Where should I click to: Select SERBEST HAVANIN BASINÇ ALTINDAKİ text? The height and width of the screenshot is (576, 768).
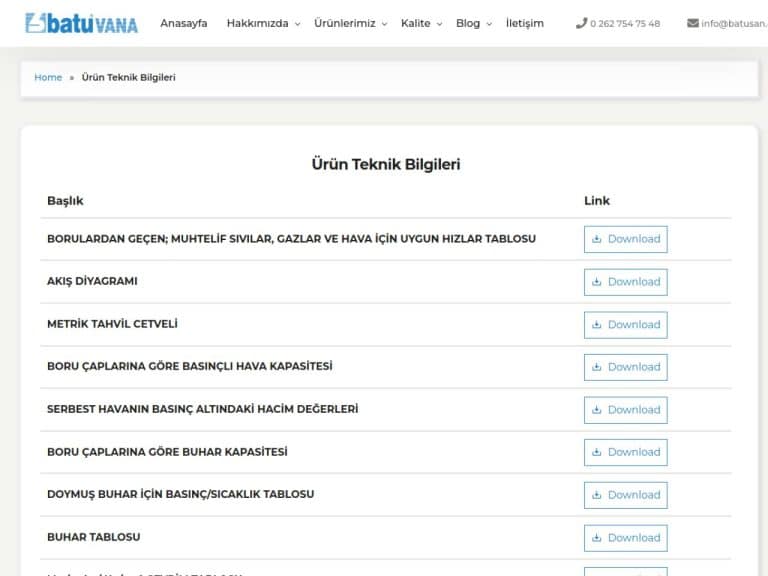[x=202, y=409]
